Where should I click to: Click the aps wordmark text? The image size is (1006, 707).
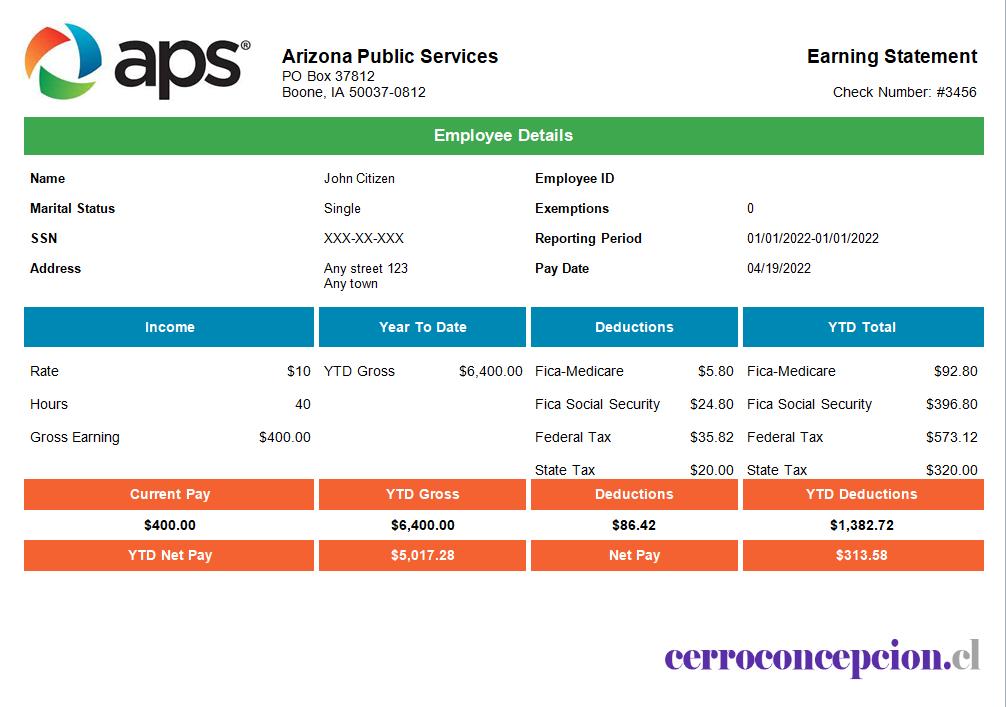tap(182, 67)
